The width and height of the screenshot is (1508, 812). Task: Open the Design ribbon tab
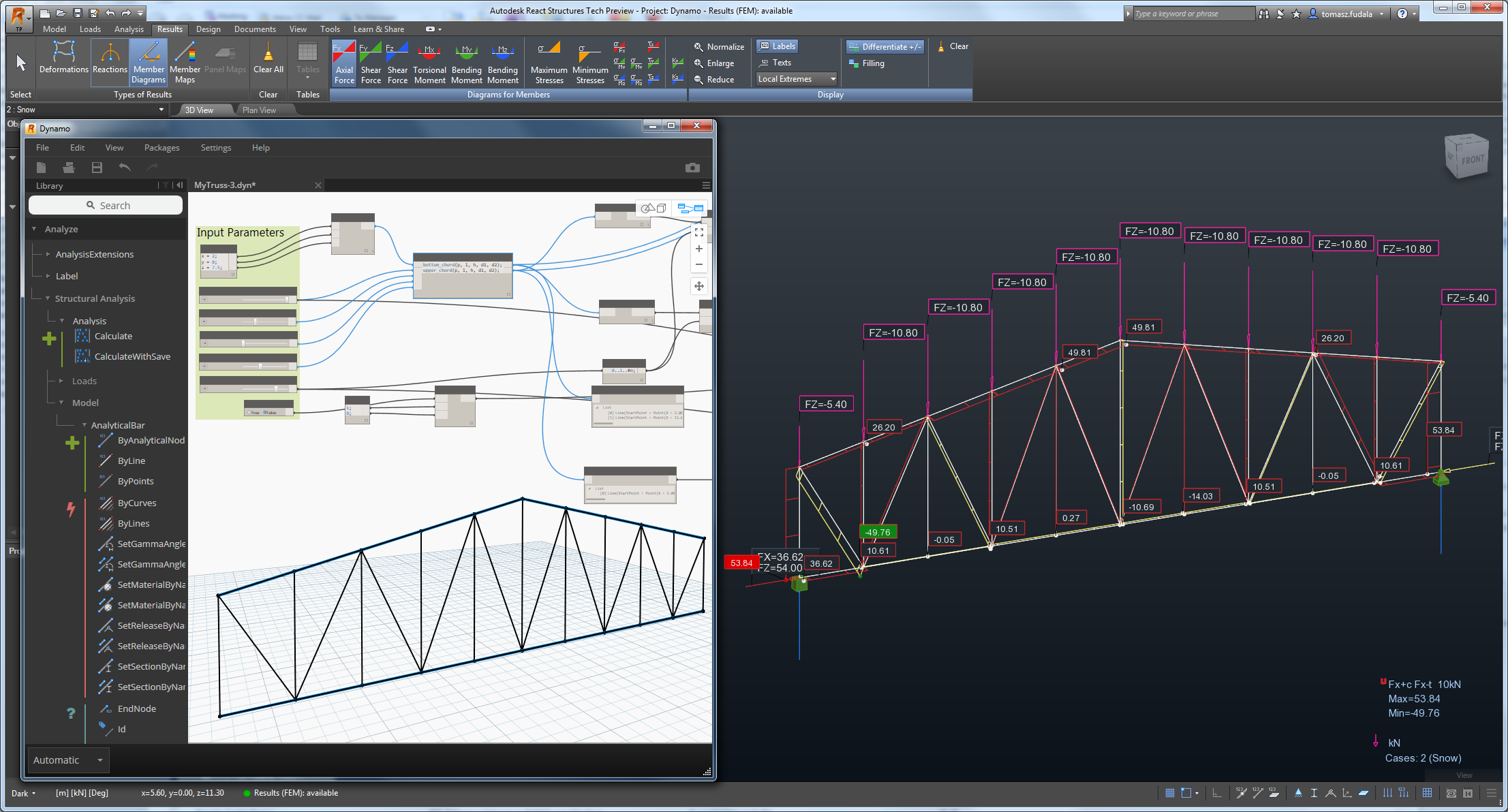207,28
